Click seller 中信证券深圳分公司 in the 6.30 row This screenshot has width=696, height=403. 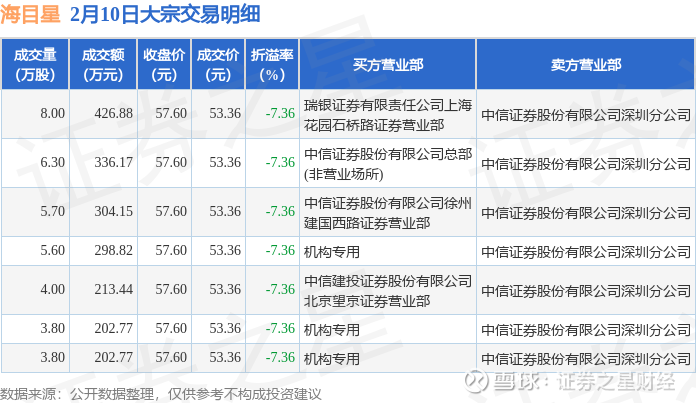click(586, 164)
